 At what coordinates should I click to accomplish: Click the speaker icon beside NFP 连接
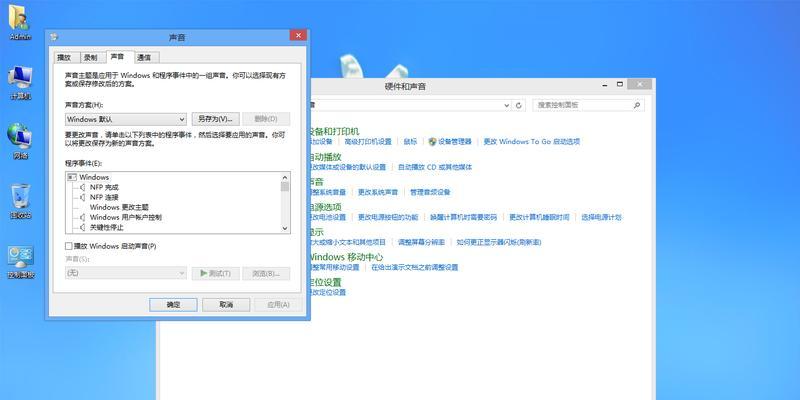tap(82, 197)
